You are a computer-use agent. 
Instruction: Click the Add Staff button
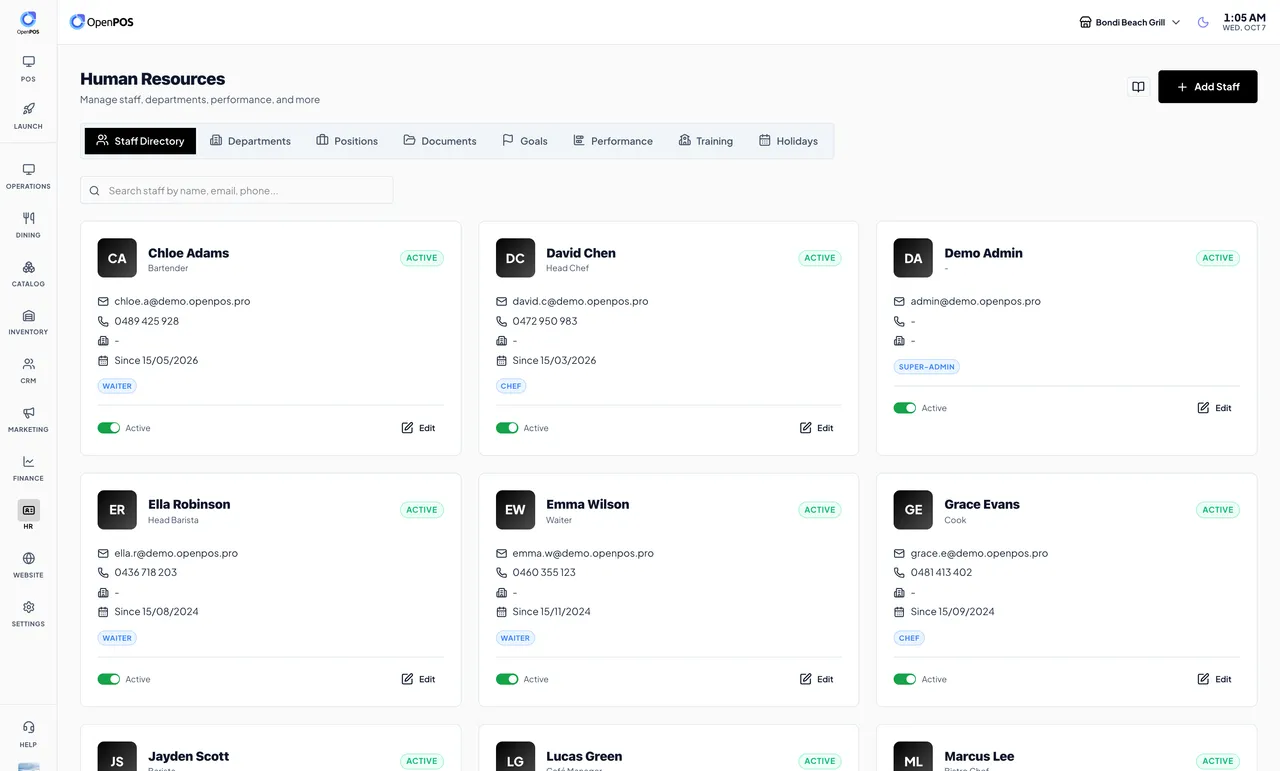tap(1208, 87)
